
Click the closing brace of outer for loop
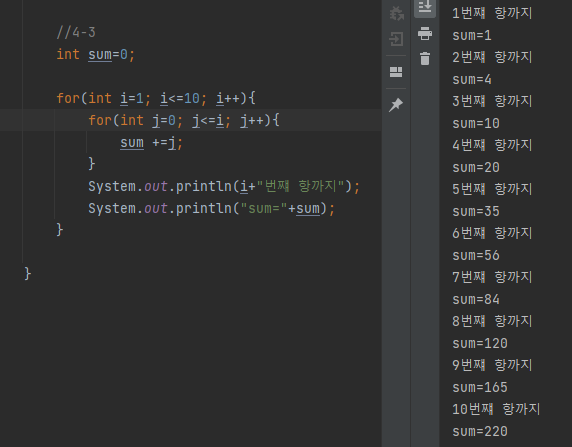point(60,230)
